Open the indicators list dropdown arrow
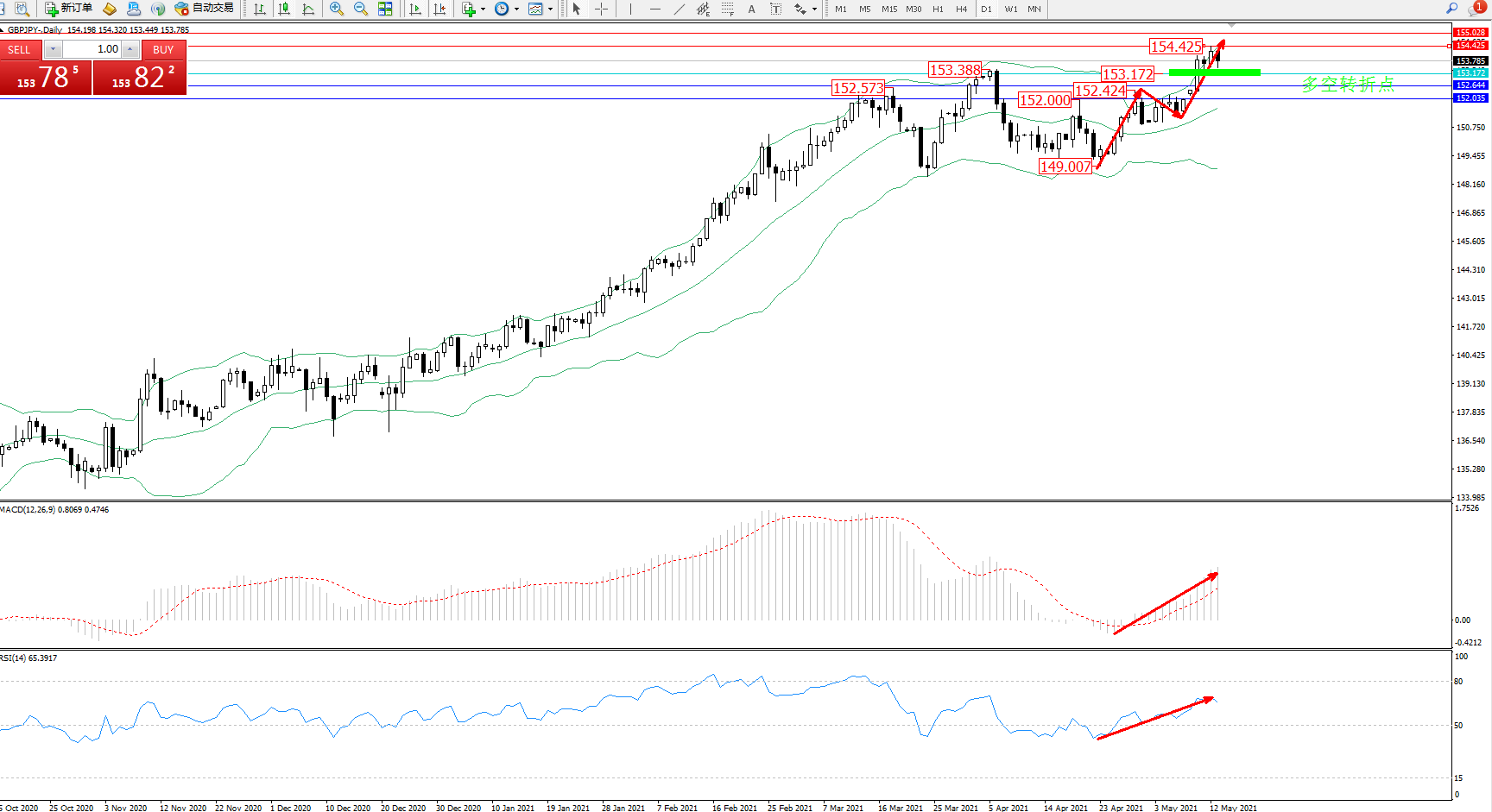Image resolution: width=1492 pixels, height=812 pixels. [483, 9]
